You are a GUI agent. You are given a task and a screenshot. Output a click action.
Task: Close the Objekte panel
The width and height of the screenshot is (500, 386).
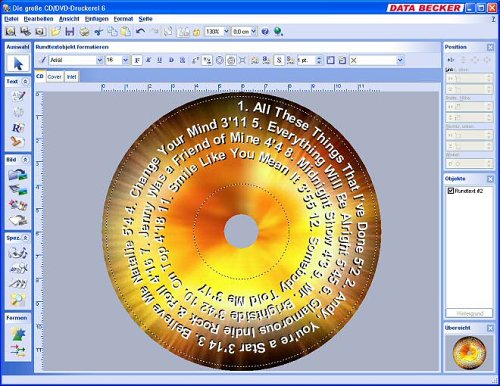tap(490, 179)
